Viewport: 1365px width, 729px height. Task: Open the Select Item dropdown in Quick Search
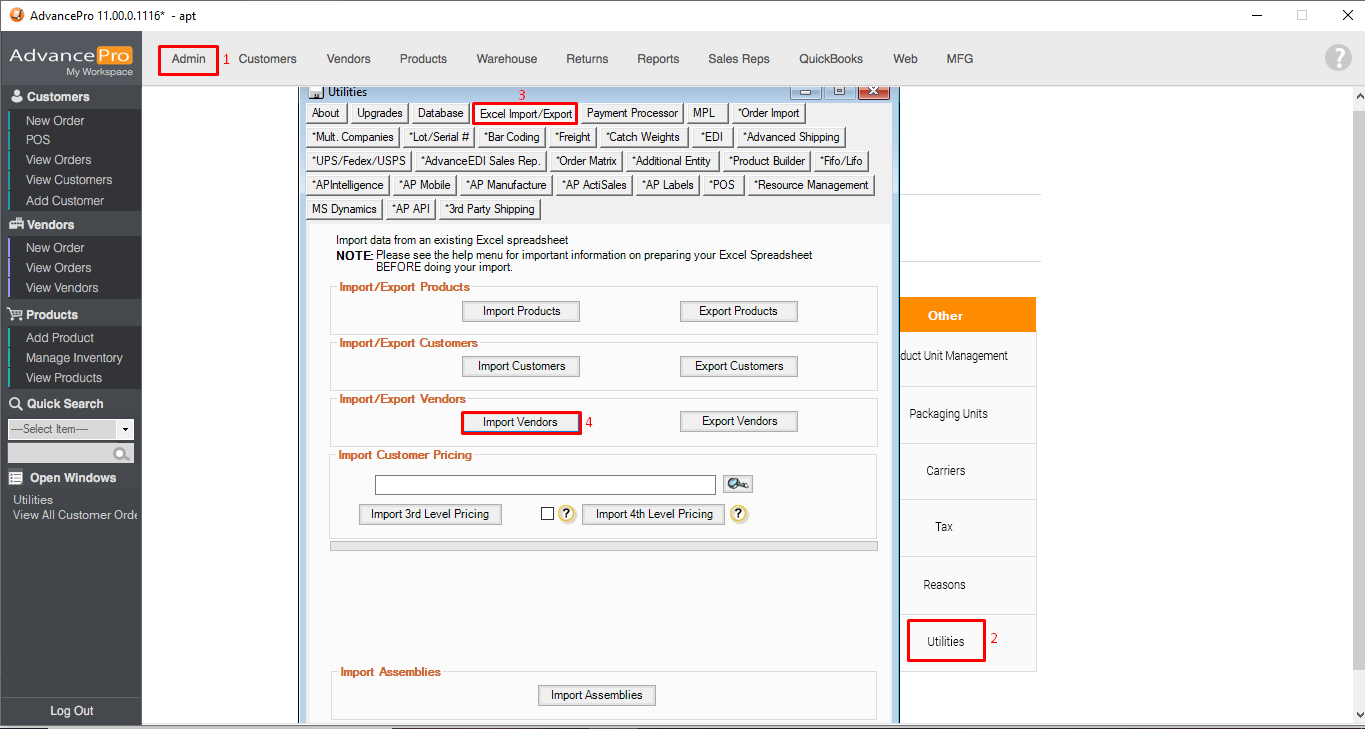pyautogui.click(x=125, y=429)
